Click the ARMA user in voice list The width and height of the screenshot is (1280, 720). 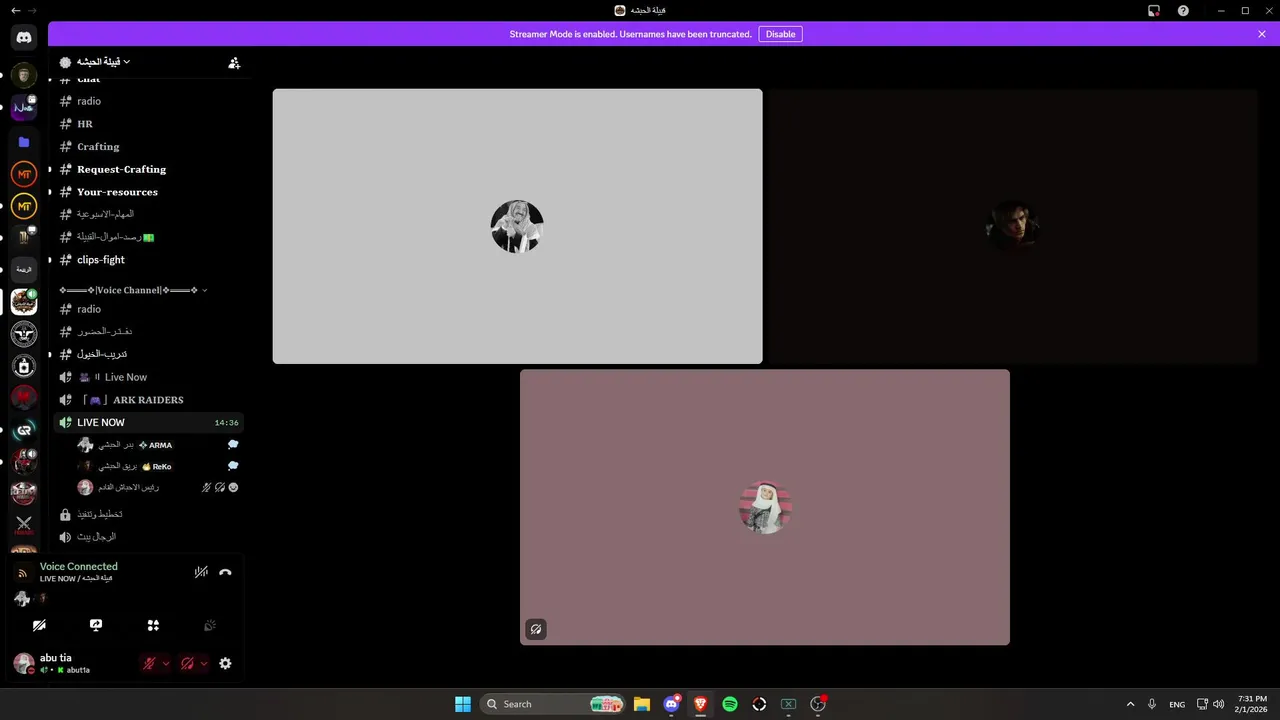[158, 445]
